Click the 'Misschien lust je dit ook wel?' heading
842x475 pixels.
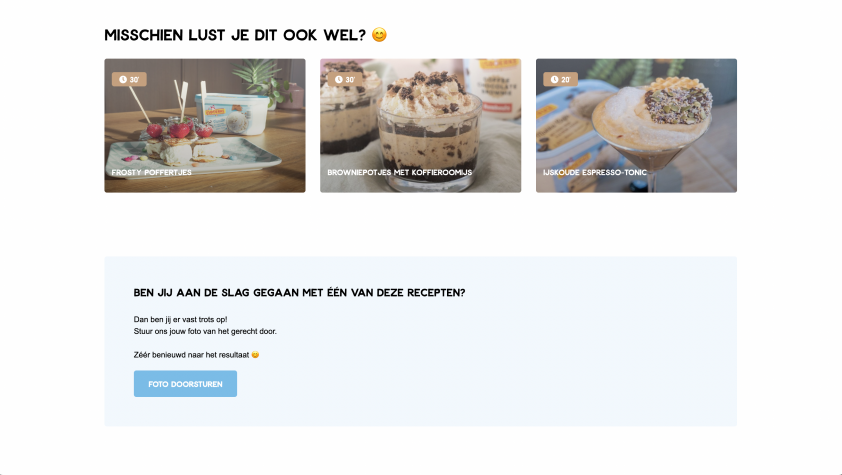(235, 35)
